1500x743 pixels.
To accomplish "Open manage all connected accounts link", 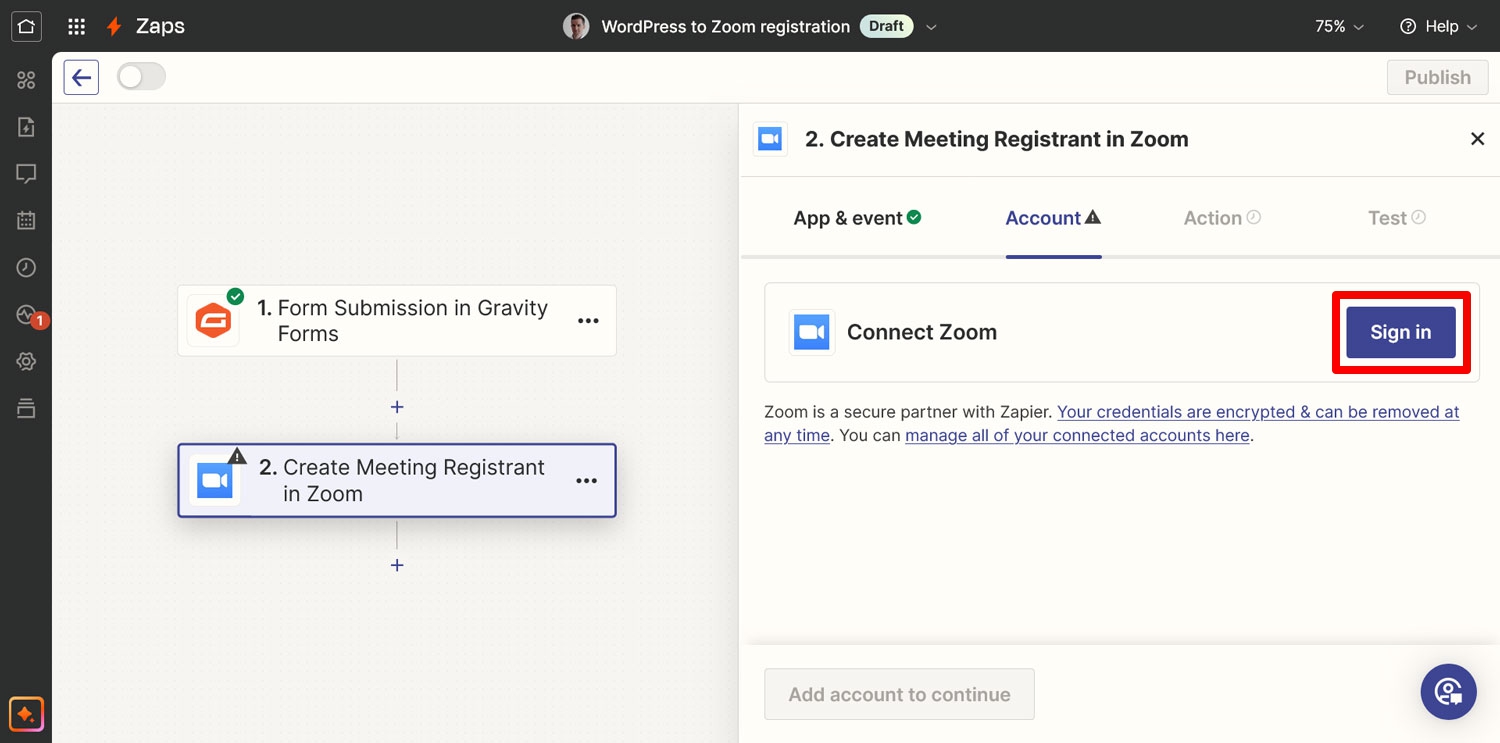I will 1077,435.
